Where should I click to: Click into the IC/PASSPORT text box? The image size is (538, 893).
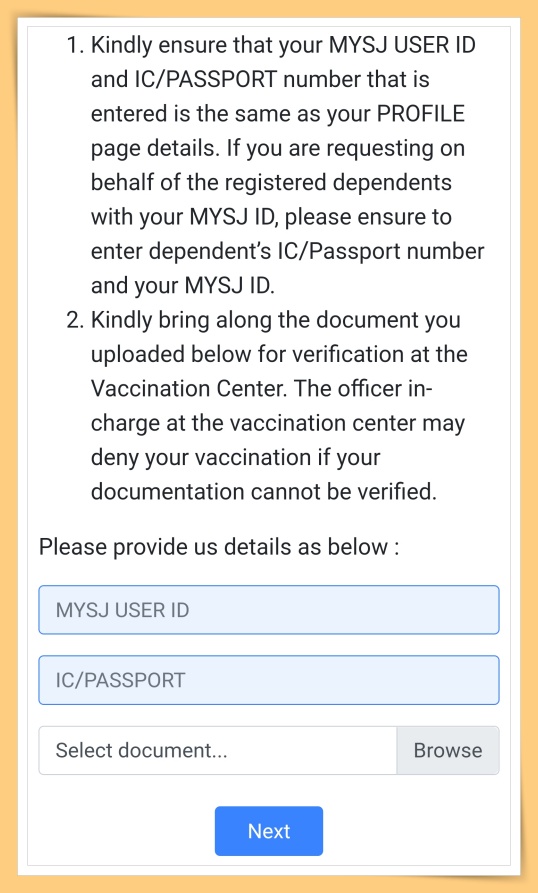(269, 680)
